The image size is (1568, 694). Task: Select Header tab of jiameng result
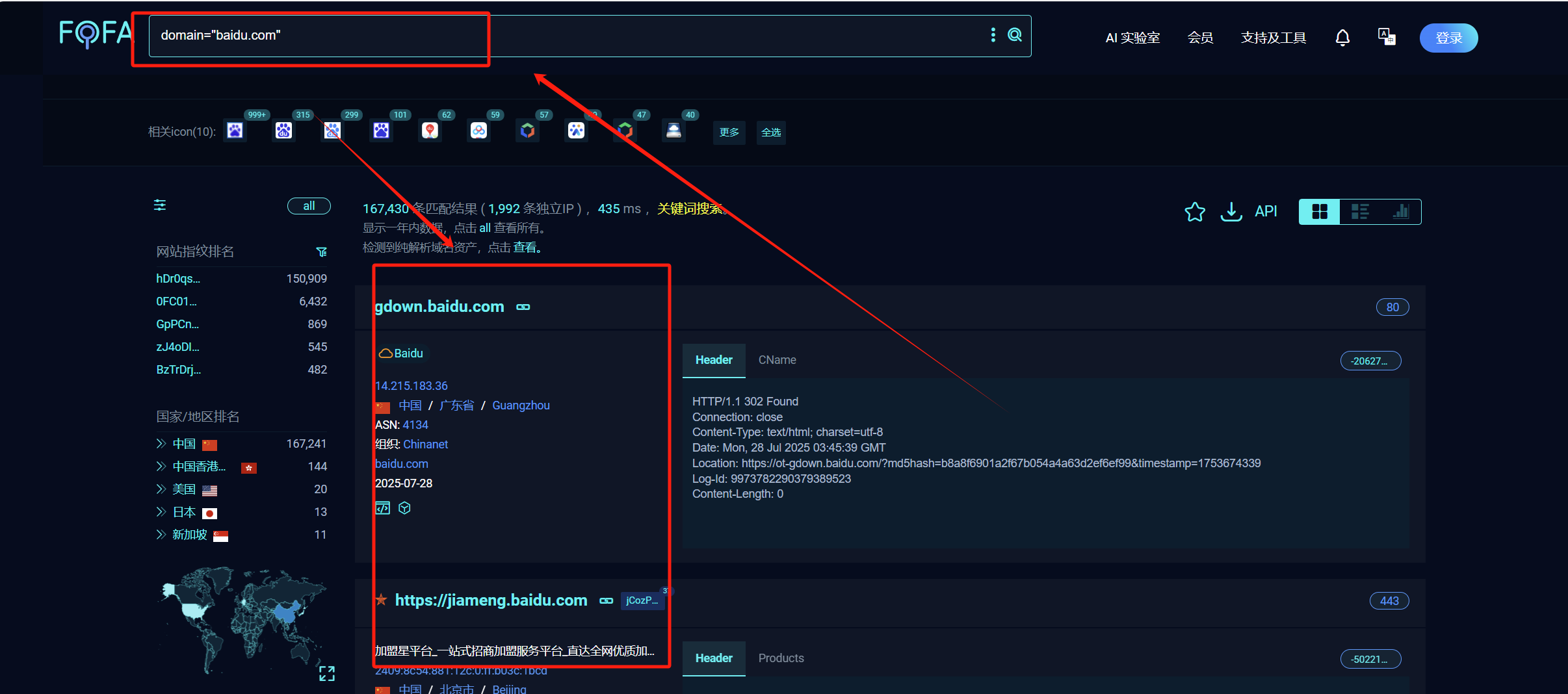click(x=714, y=658)
